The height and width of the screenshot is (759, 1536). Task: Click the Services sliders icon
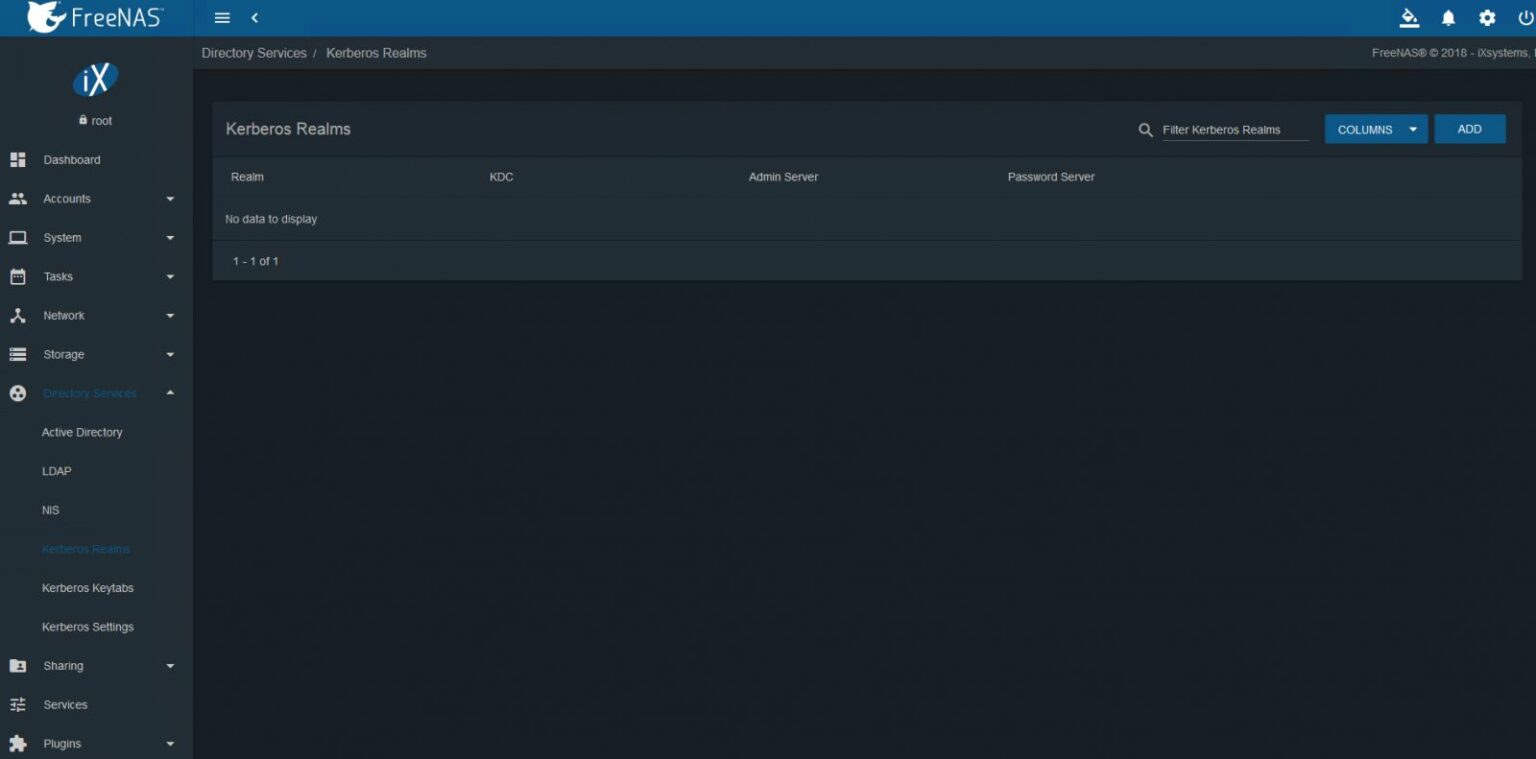(17, 705)
